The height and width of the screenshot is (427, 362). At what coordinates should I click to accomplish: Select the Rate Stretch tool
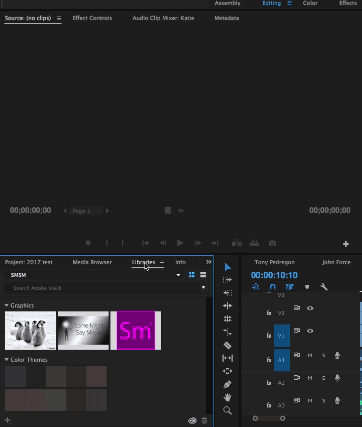[x=227, y=332]
